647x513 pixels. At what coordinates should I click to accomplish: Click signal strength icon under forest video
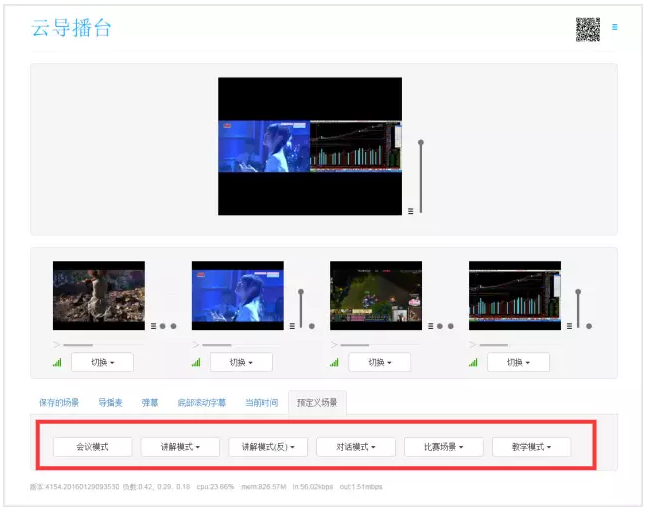click(57, 362)
